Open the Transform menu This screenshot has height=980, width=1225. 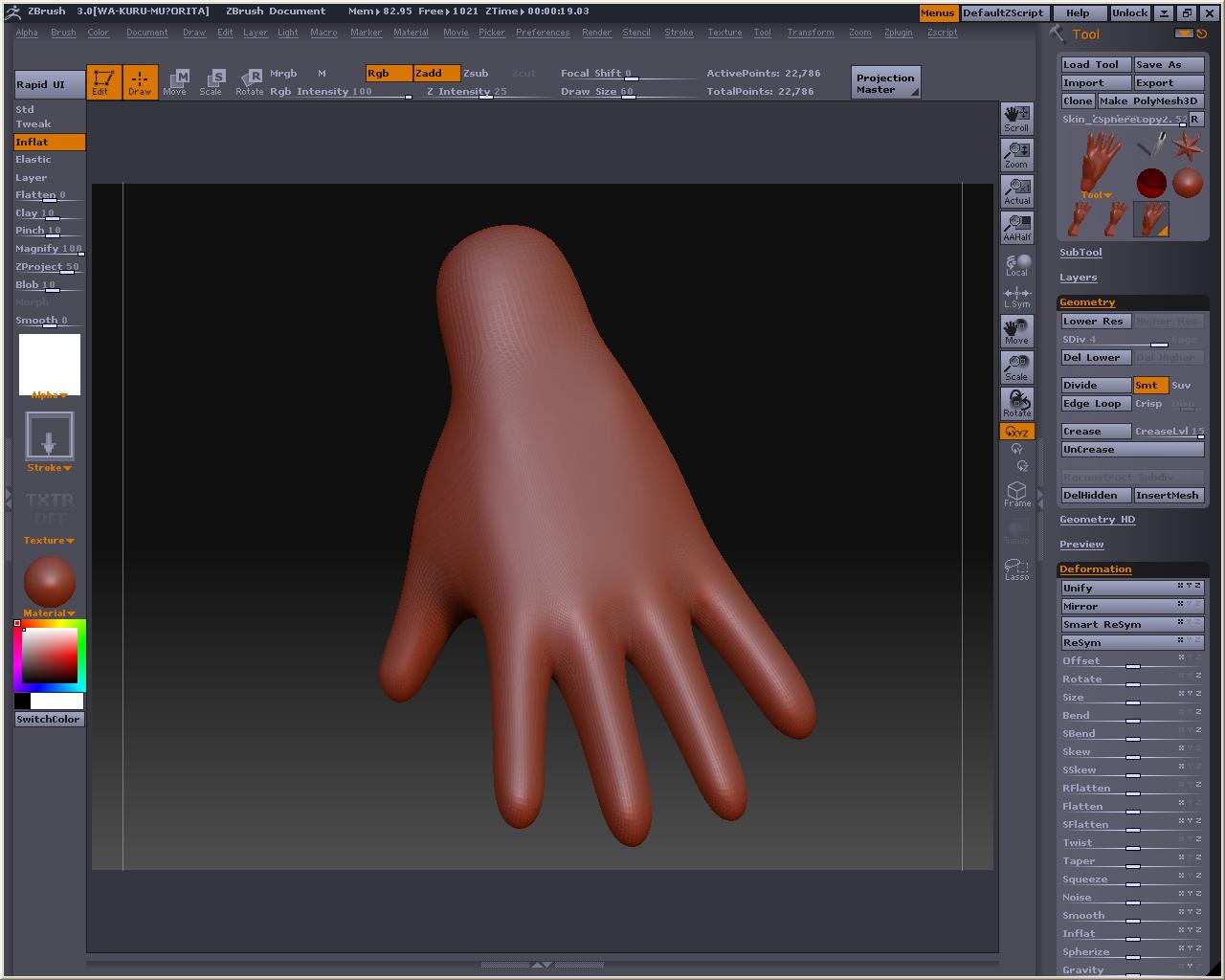[811, 33]
